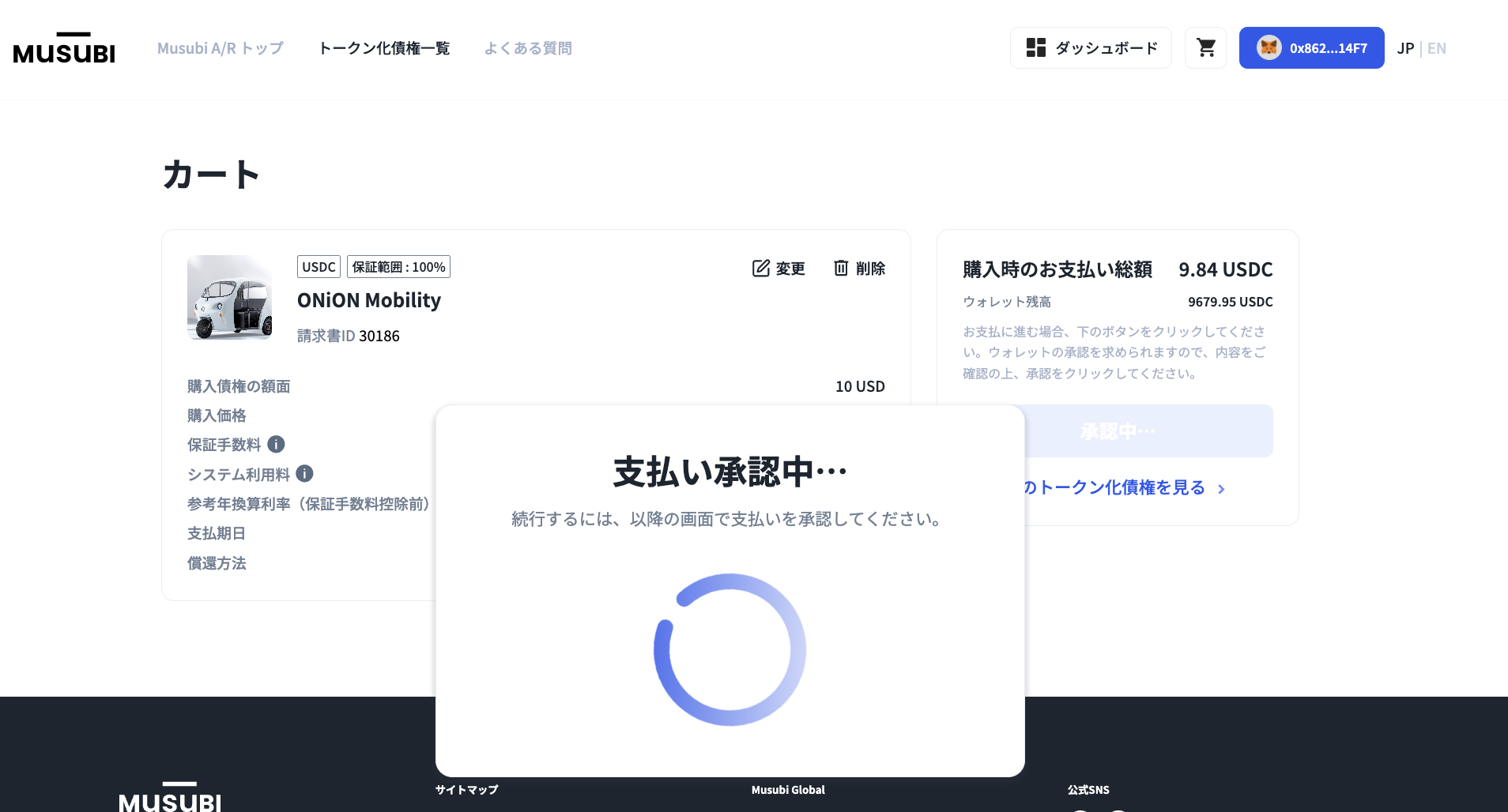
Task: Click the 9679.95 USDC wallet balance
Action: pos(1230,302)
